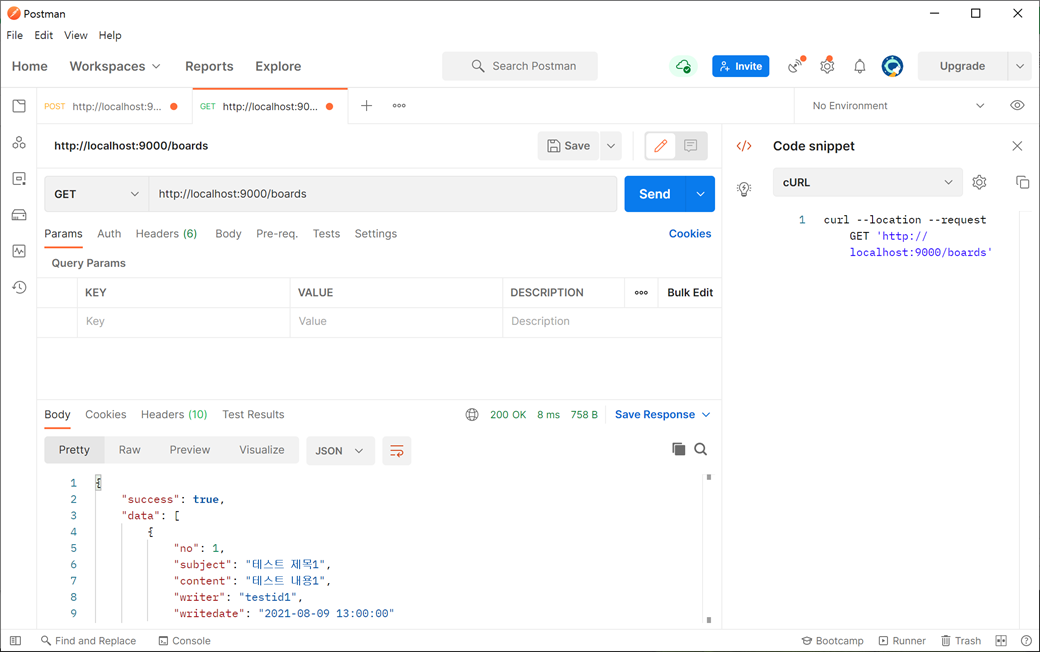The image size is (1040, 652).
Task: Open the No Environment selector
Action: pos(898,105)
